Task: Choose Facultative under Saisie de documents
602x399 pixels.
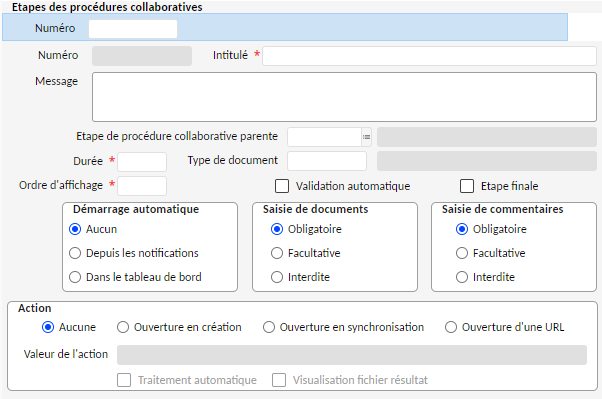Action: (x=277, y=253)
